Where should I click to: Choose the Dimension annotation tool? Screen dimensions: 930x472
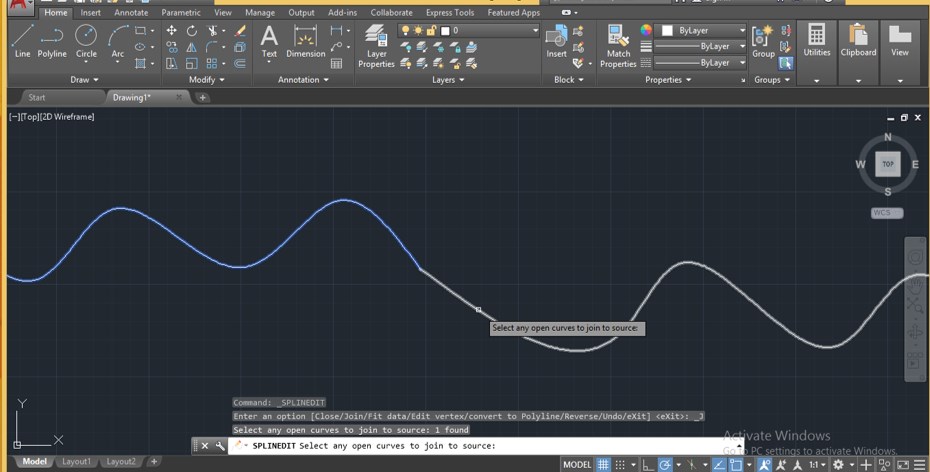pos(306,41)
